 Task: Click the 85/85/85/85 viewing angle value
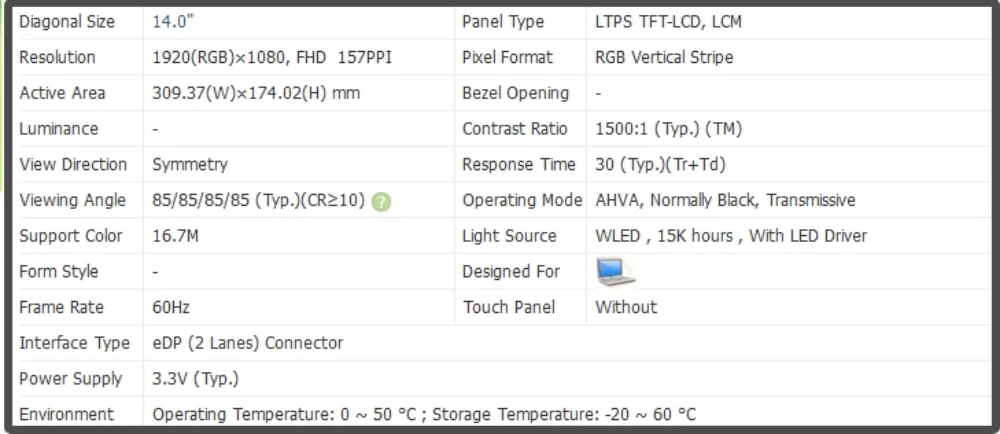click(258, 201)
